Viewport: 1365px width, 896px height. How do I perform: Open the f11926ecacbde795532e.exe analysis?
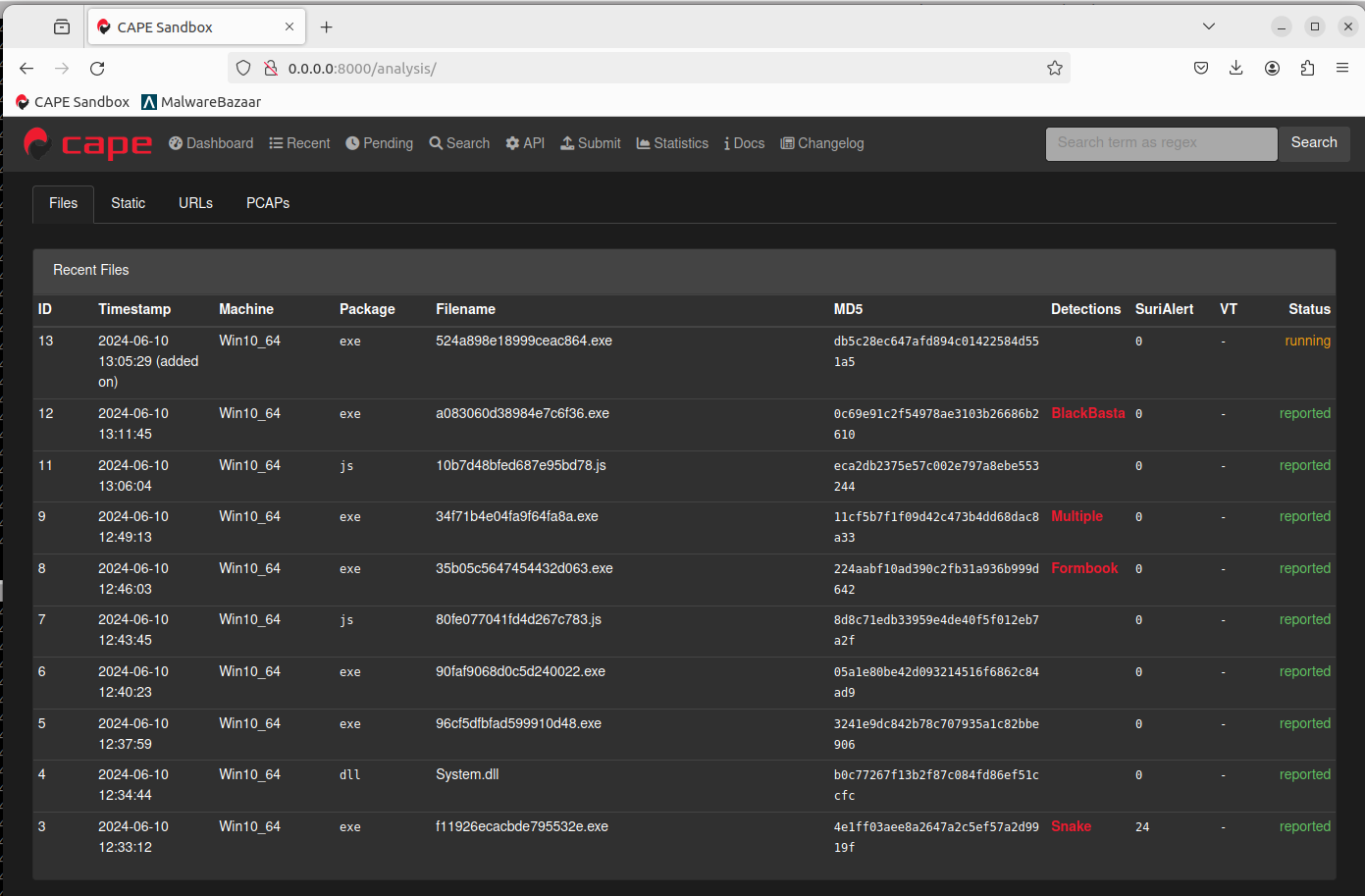pos(519,826)
